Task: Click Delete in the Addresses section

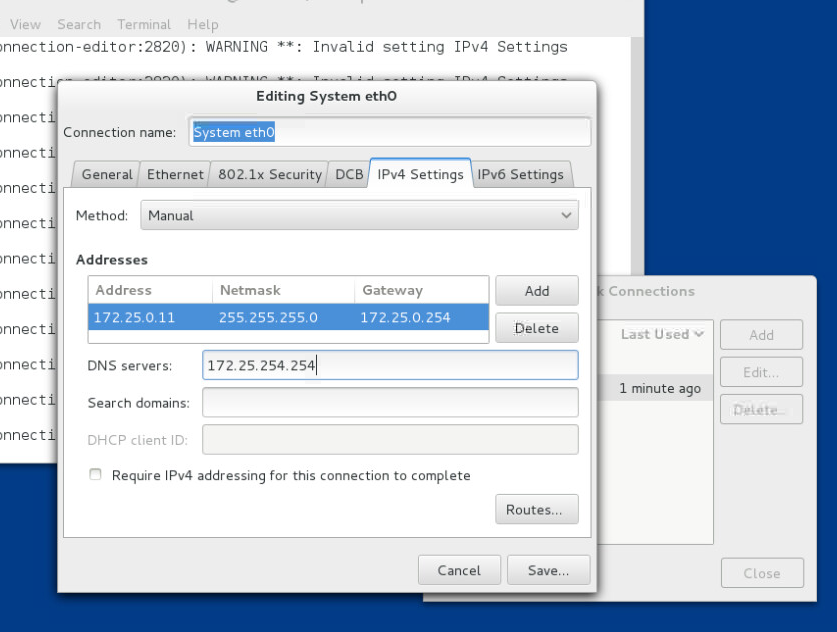Action: 537,328
